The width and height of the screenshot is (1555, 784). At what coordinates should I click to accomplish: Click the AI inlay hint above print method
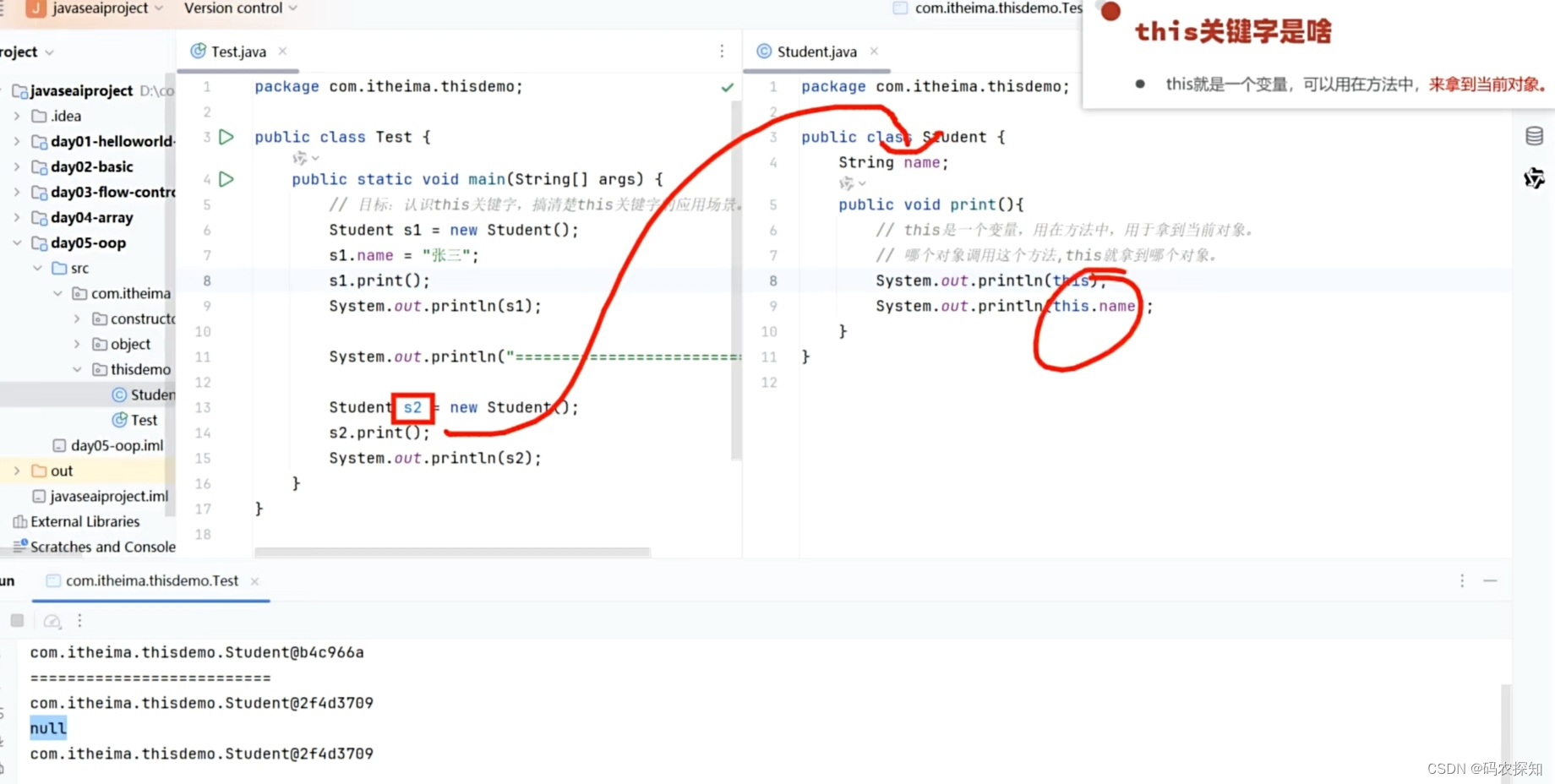[x=851, y=183]
